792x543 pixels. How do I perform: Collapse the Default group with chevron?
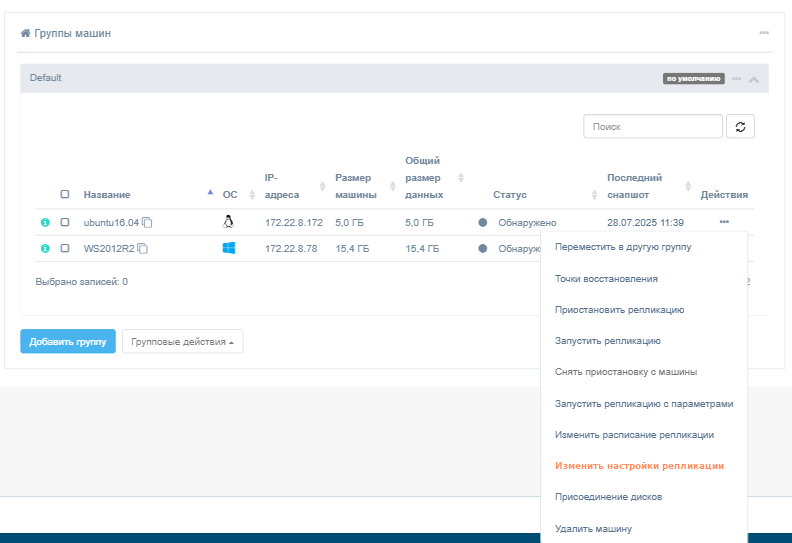753,79
